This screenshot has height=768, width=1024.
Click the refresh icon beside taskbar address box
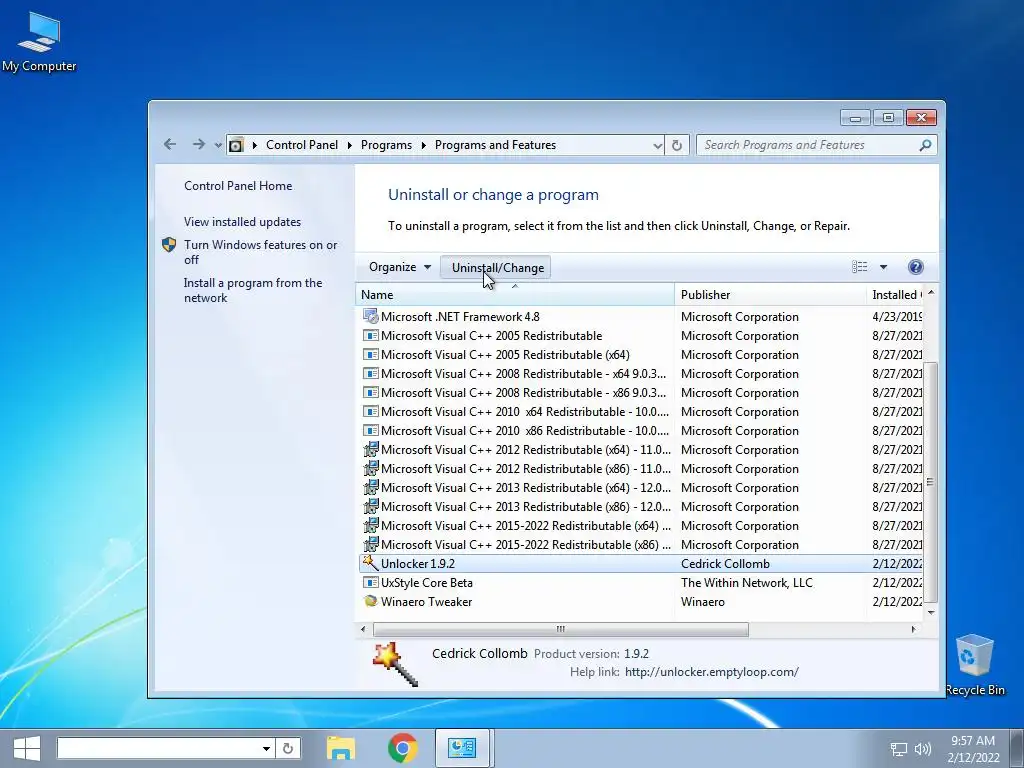coord(288,748)
